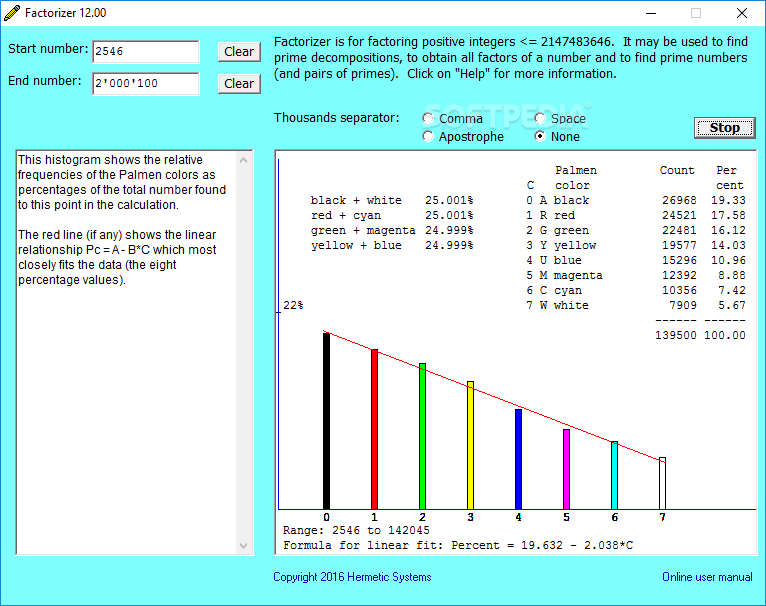Click the linear fit formula text

pyautogui.click(x=458, y=545)
